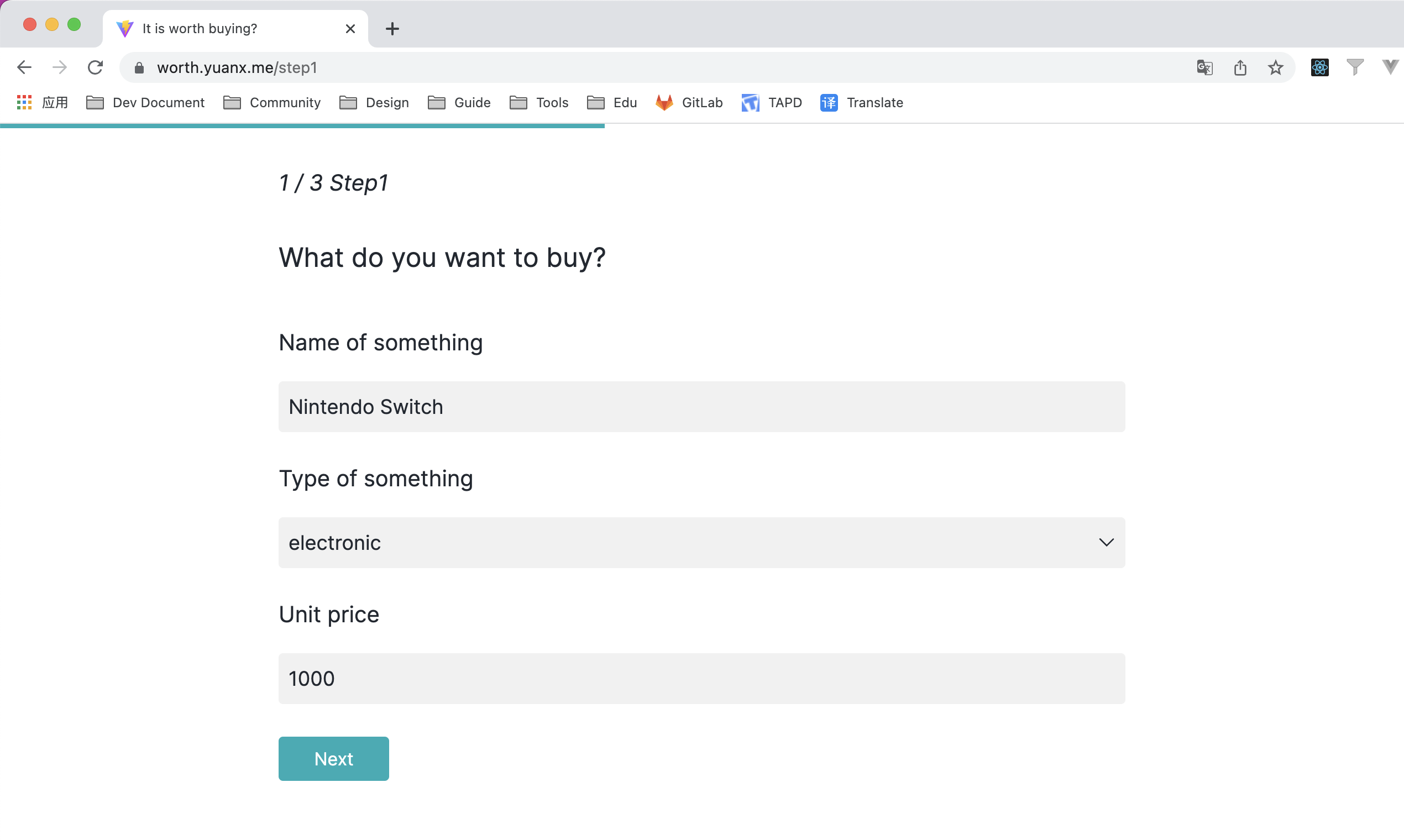This screenshot has height=840, width=1404.
Task: Go back with the browser back arrow
Action: tap(24, 68)
